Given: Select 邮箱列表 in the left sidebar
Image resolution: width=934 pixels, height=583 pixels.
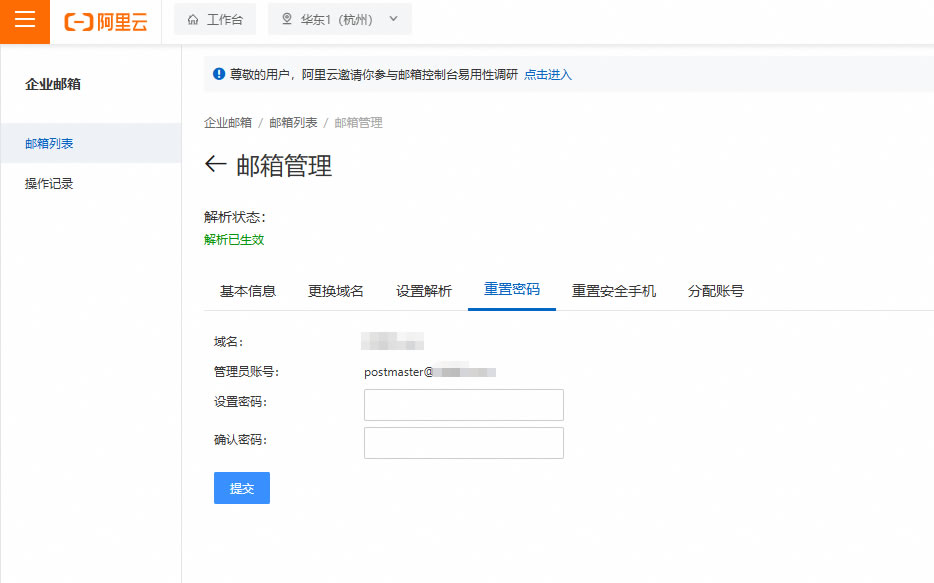Looking at the screenshot, I should click(49, 143).
